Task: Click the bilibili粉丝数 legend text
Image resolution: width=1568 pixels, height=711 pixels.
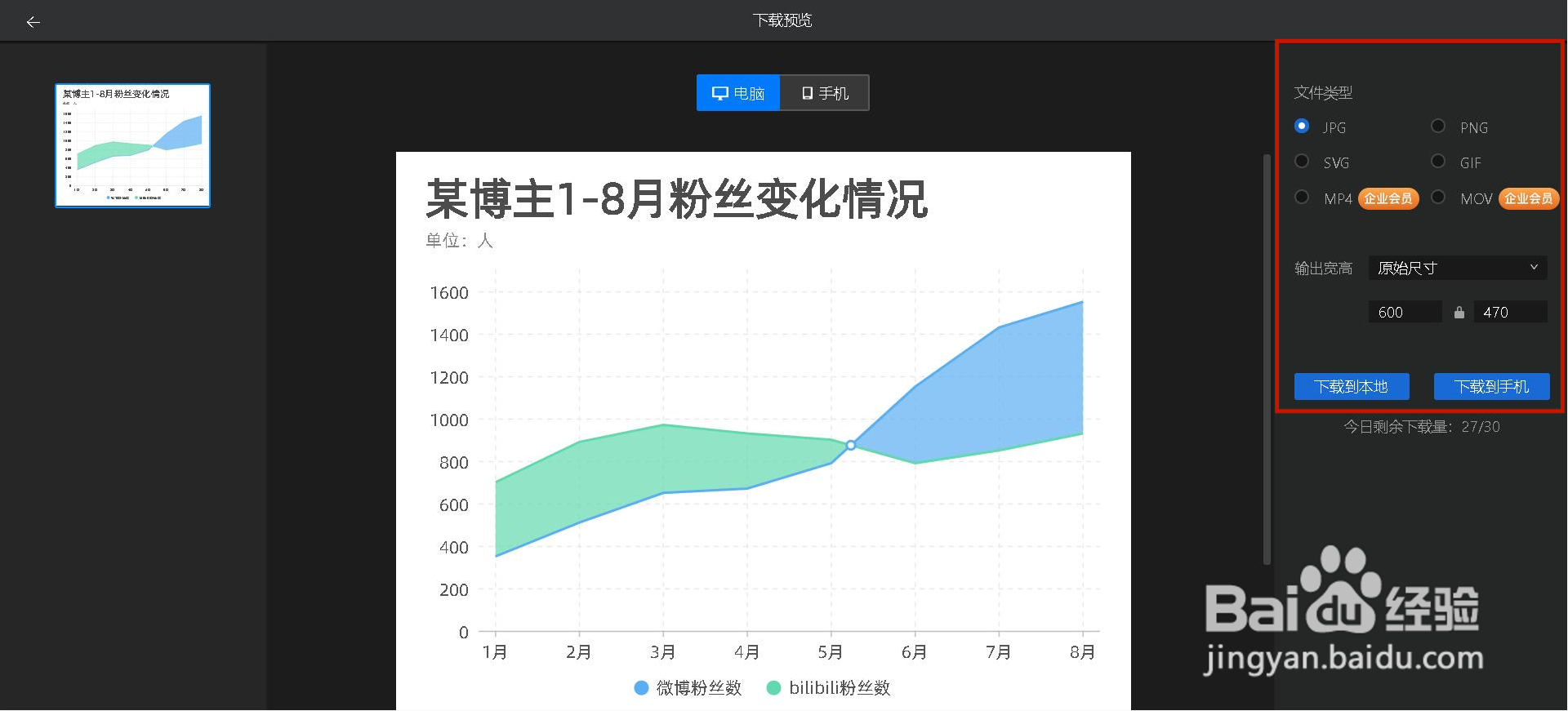Action: coord(840,688)
